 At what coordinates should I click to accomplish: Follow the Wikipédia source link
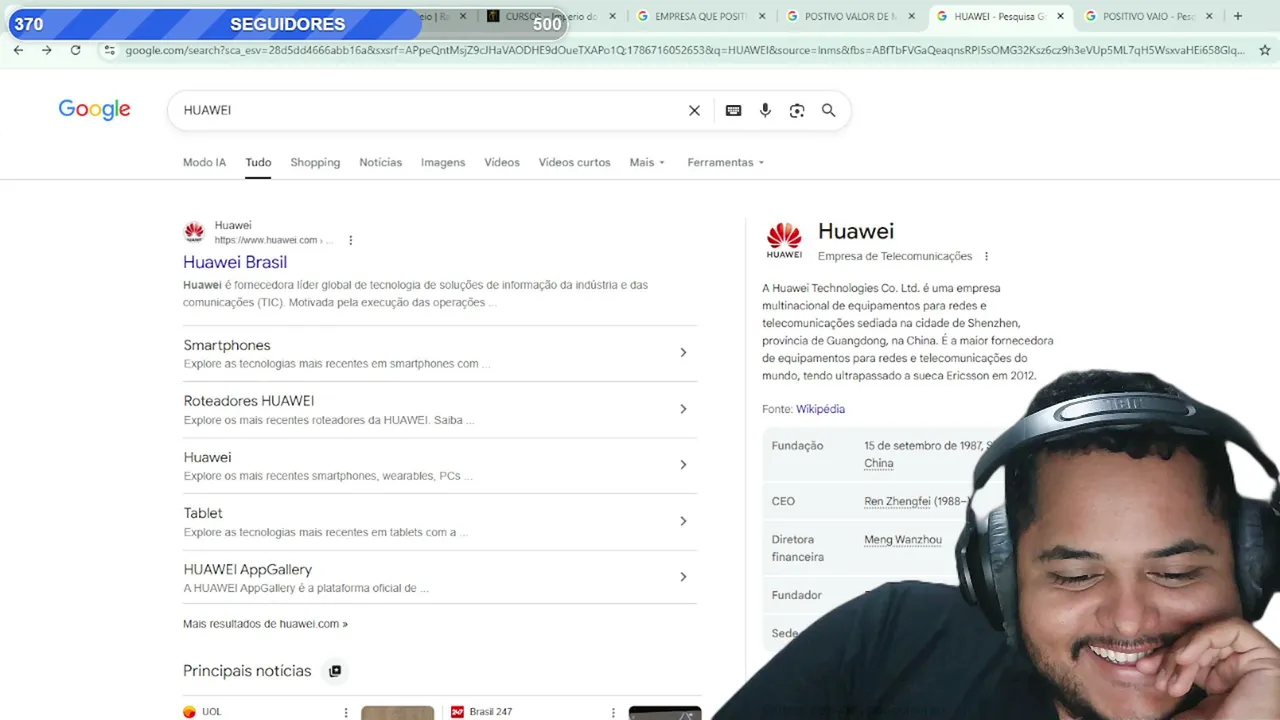point(820,409)
